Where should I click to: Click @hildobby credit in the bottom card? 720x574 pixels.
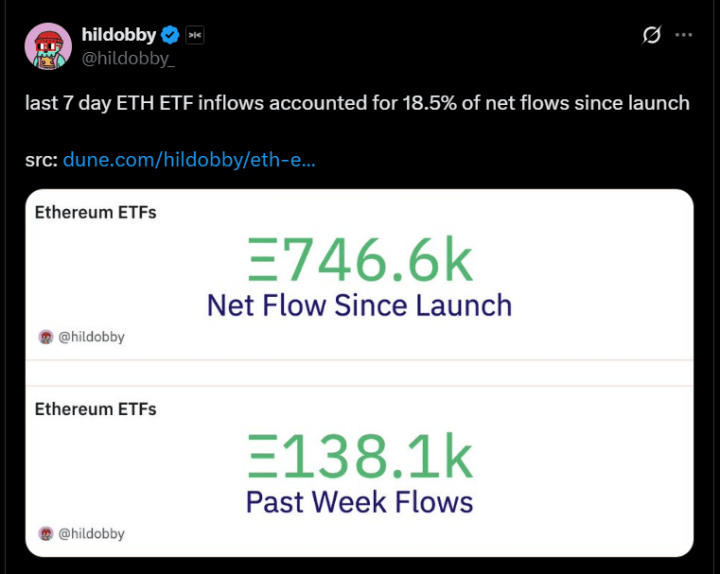91,533
